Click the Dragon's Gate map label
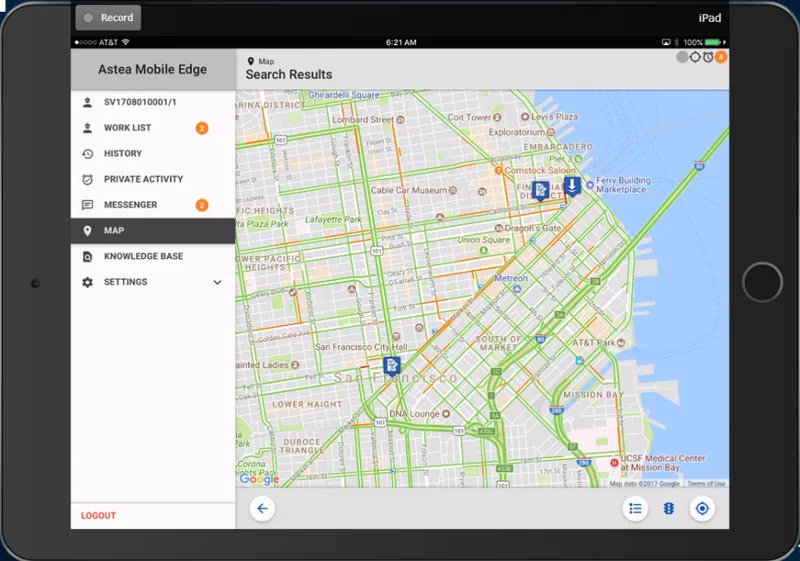The height and width of the screenshot is (561, 800). (533, 228)
